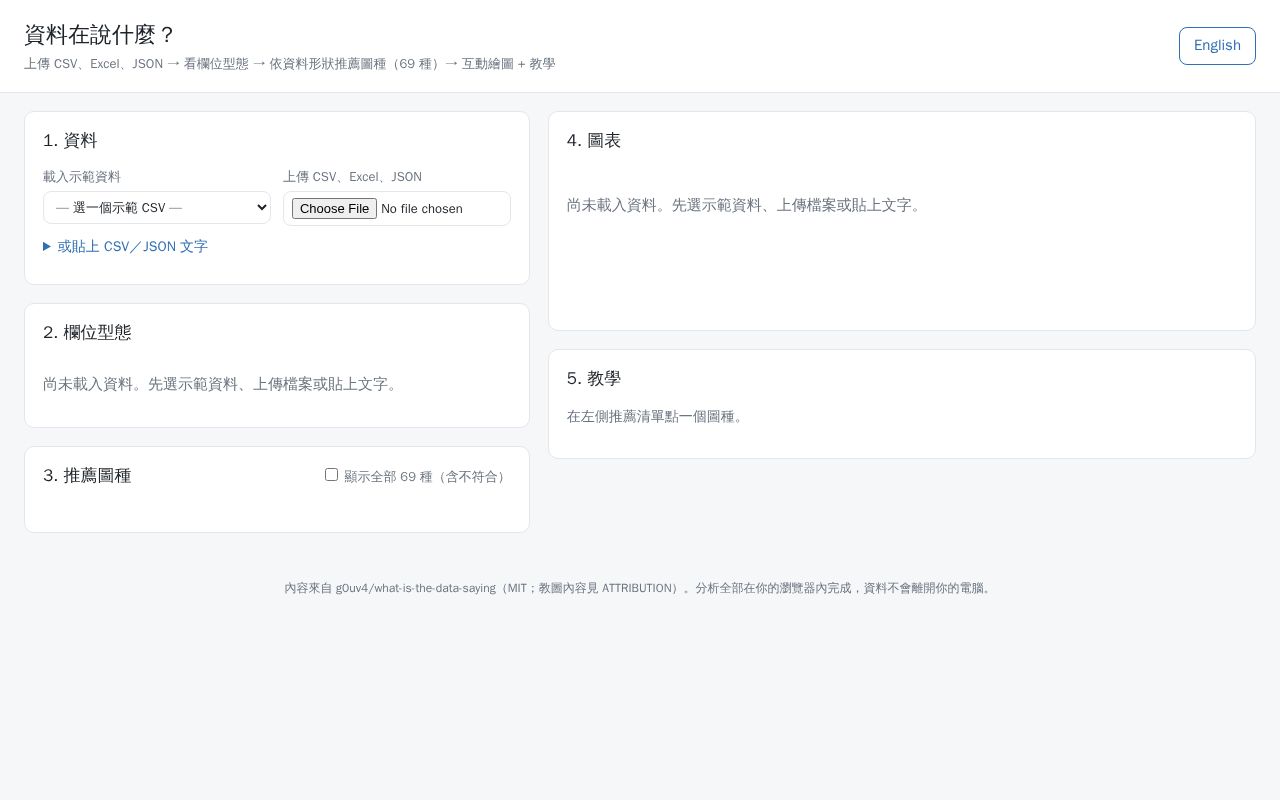1280x800 pixels.
Task: Click the footer attribution text about g0uv4
Action: pyautogui.click(x=640, y=588)
